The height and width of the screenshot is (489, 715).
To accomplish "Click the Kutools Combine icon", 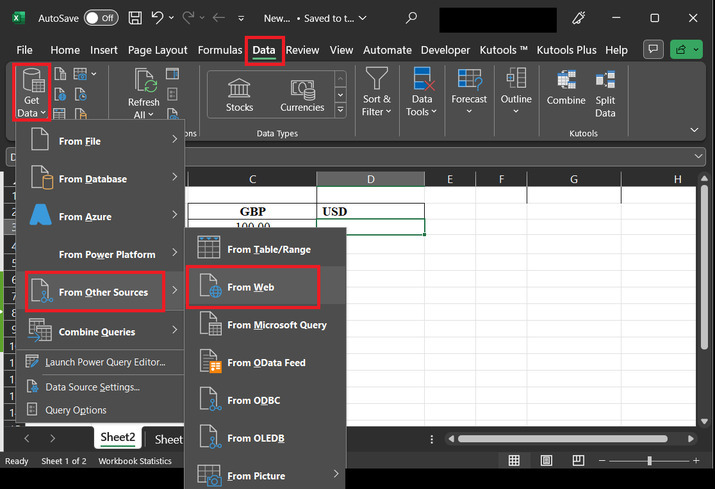I will tap(566, 88).
